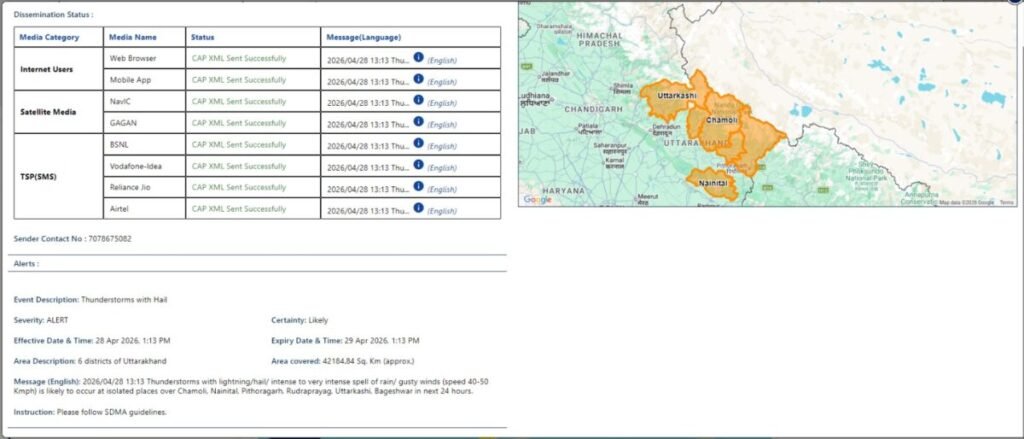This screenshot has width=1024, height=439.
Task: Click the info icon in the Mobile App row
Action: [419, 79]
